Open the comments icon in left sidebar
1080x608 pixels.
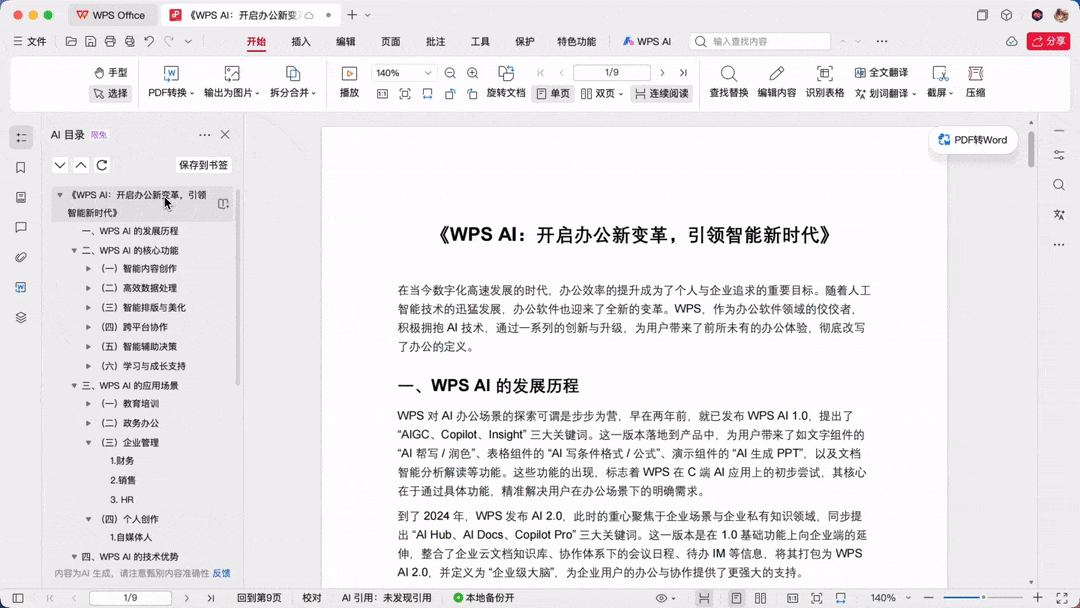[21, 227]
